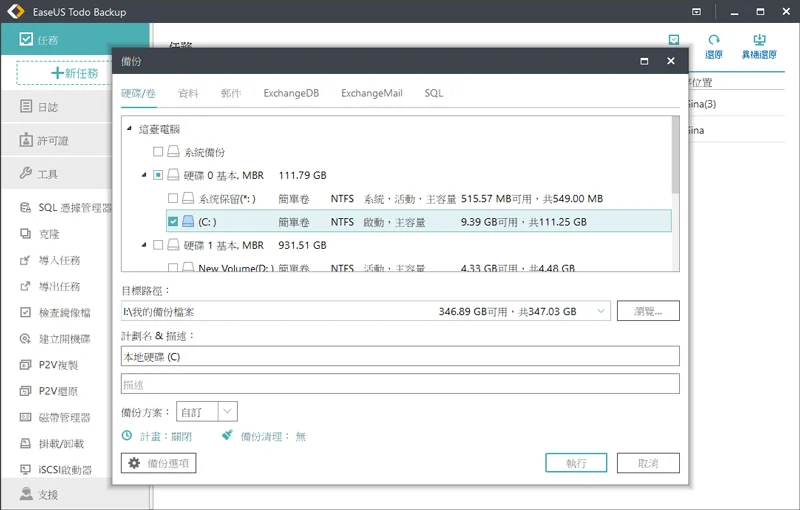Close the 備份 dialog

point(671,61)
